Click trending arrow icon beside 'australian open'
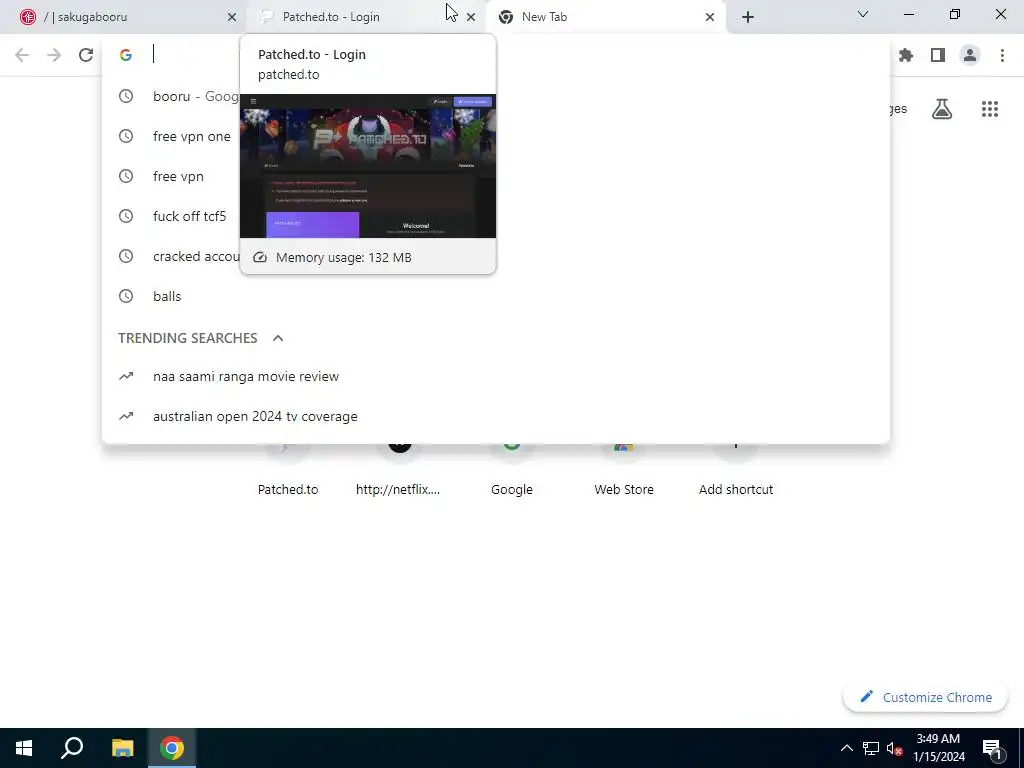 (126, 417)
